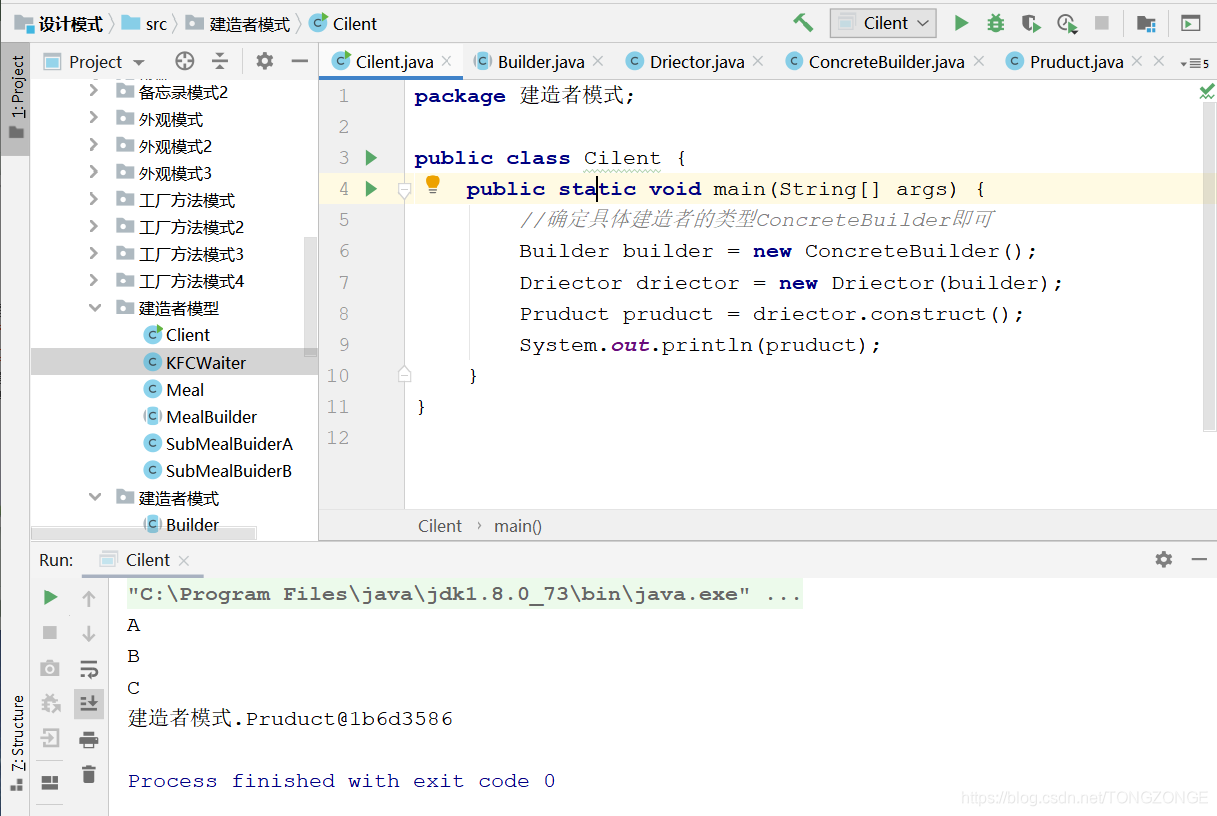Start debugging with the bug icon
The image size is (1217, 816).
pyautogui.click(x=995, y=23)
